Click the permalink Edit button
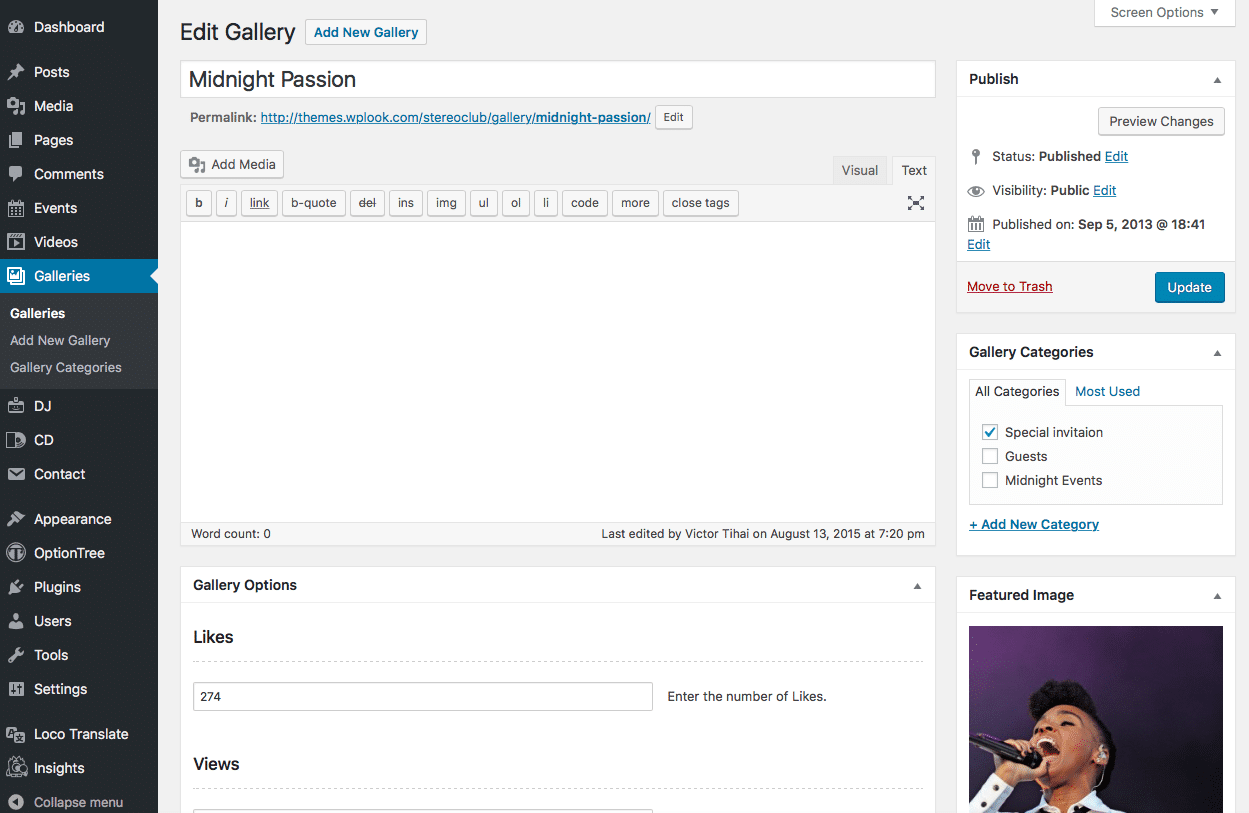 coord(674,117)
